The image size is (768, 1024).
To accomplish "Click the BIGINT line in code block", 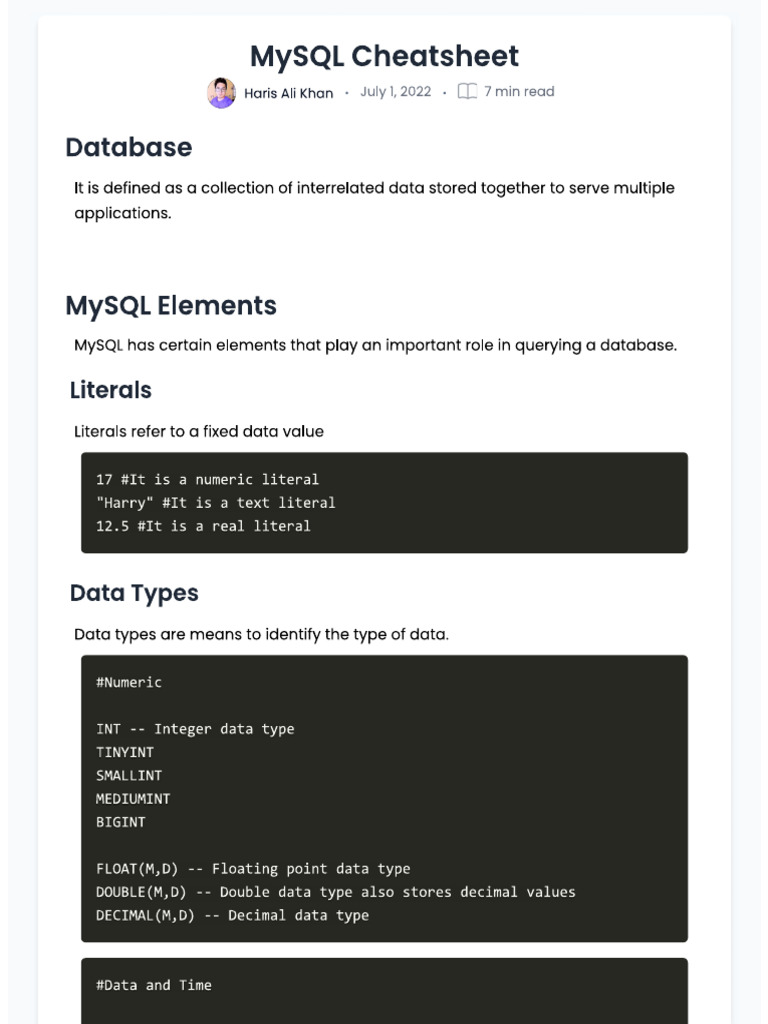I will (x=121, y=822).
